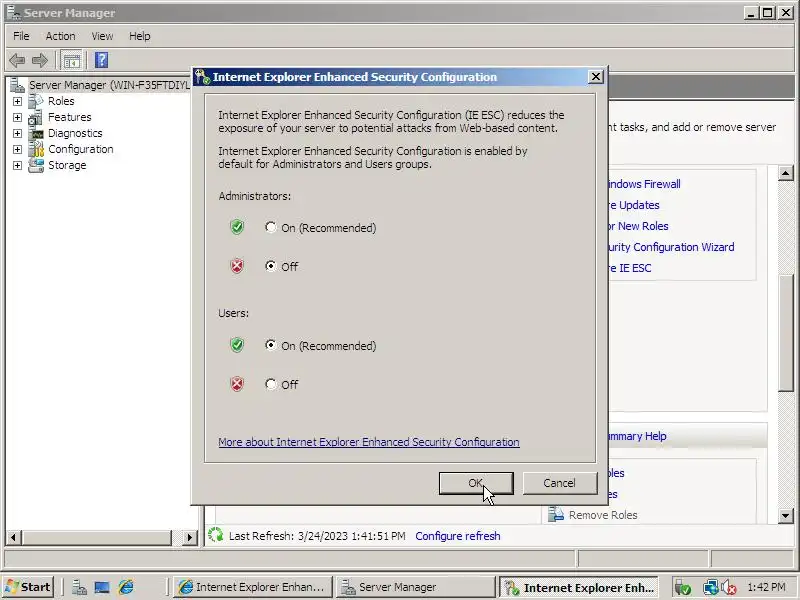Select the Roles item in the tree
The width and height of the screenshot is (800, 600).
61,101
